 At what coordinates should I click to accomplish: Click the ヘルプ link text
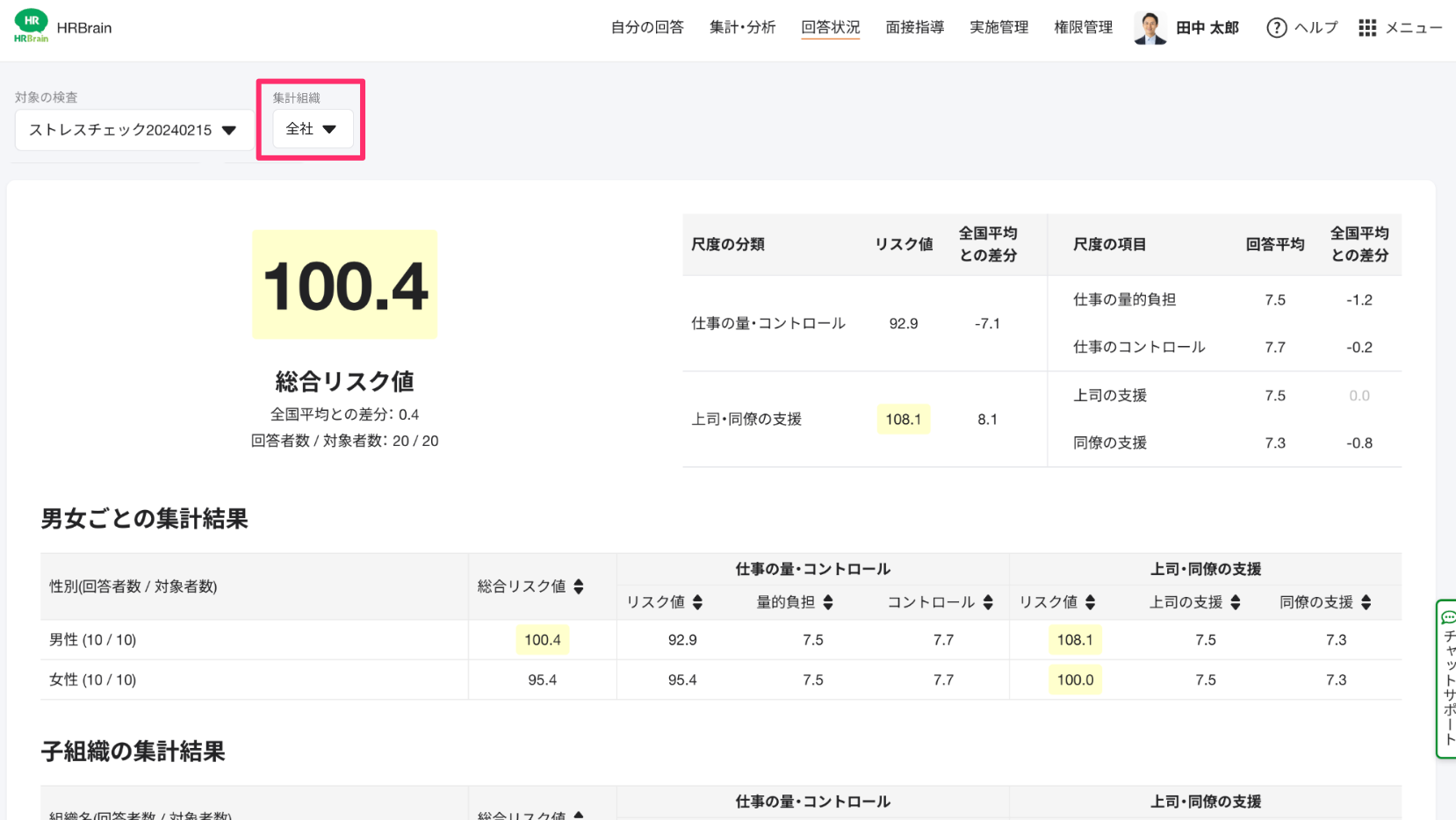pos(1315,28)
